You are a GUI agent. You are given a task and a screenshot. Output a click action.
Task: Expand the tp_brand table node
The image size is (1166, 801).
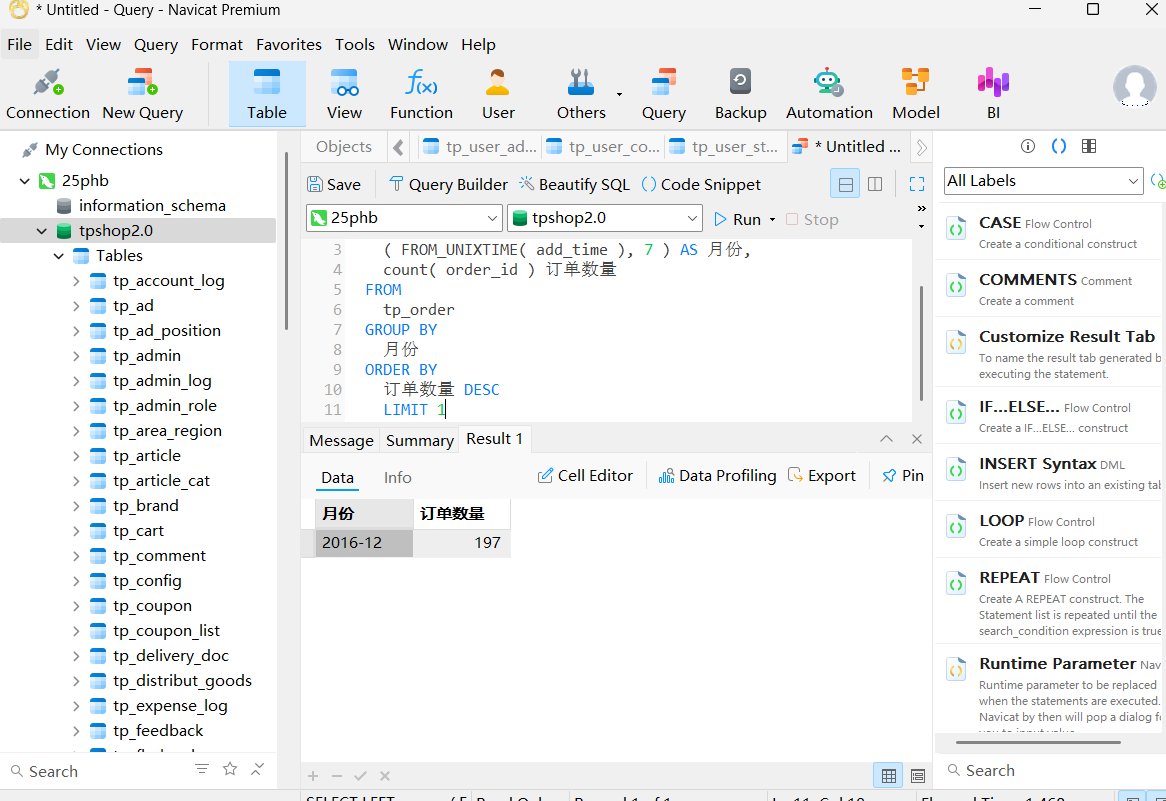tap(76, 506)
